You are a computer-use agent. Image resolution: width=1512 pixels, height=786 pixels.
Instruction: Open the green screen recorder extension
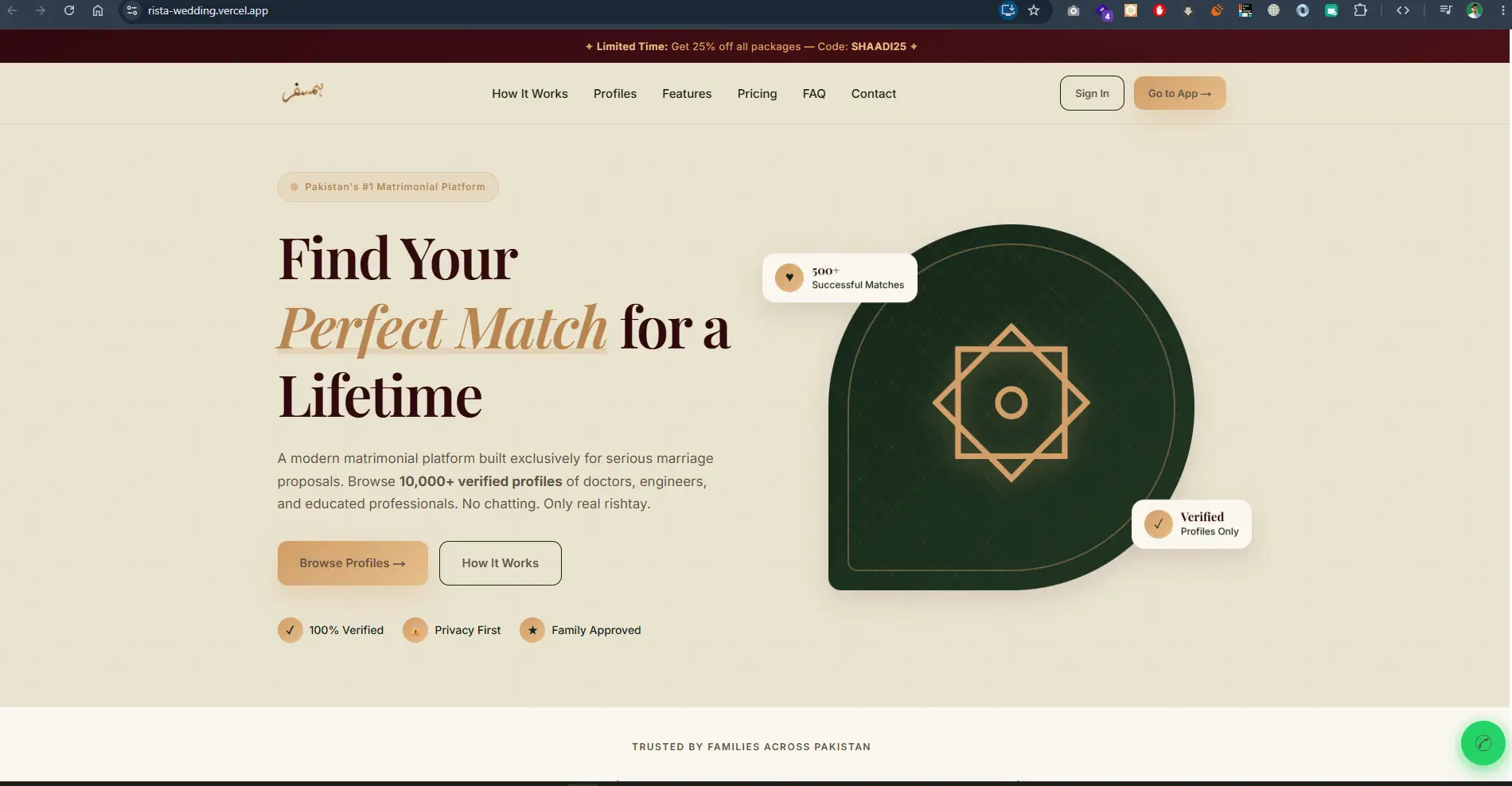click(x=1331, y=10)
